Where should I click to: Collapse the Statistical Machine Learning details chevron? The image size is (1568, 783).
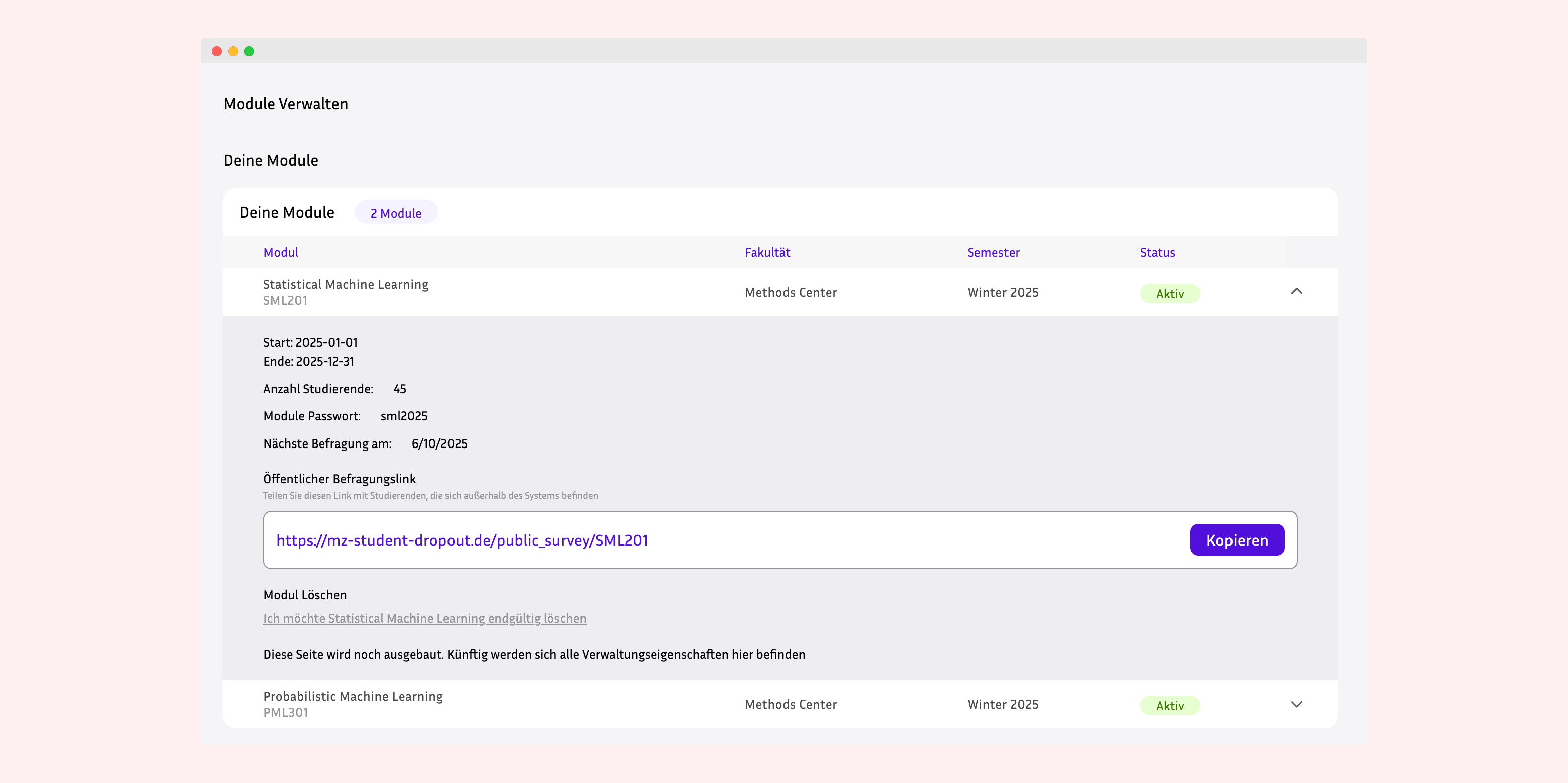[1297, 292]
